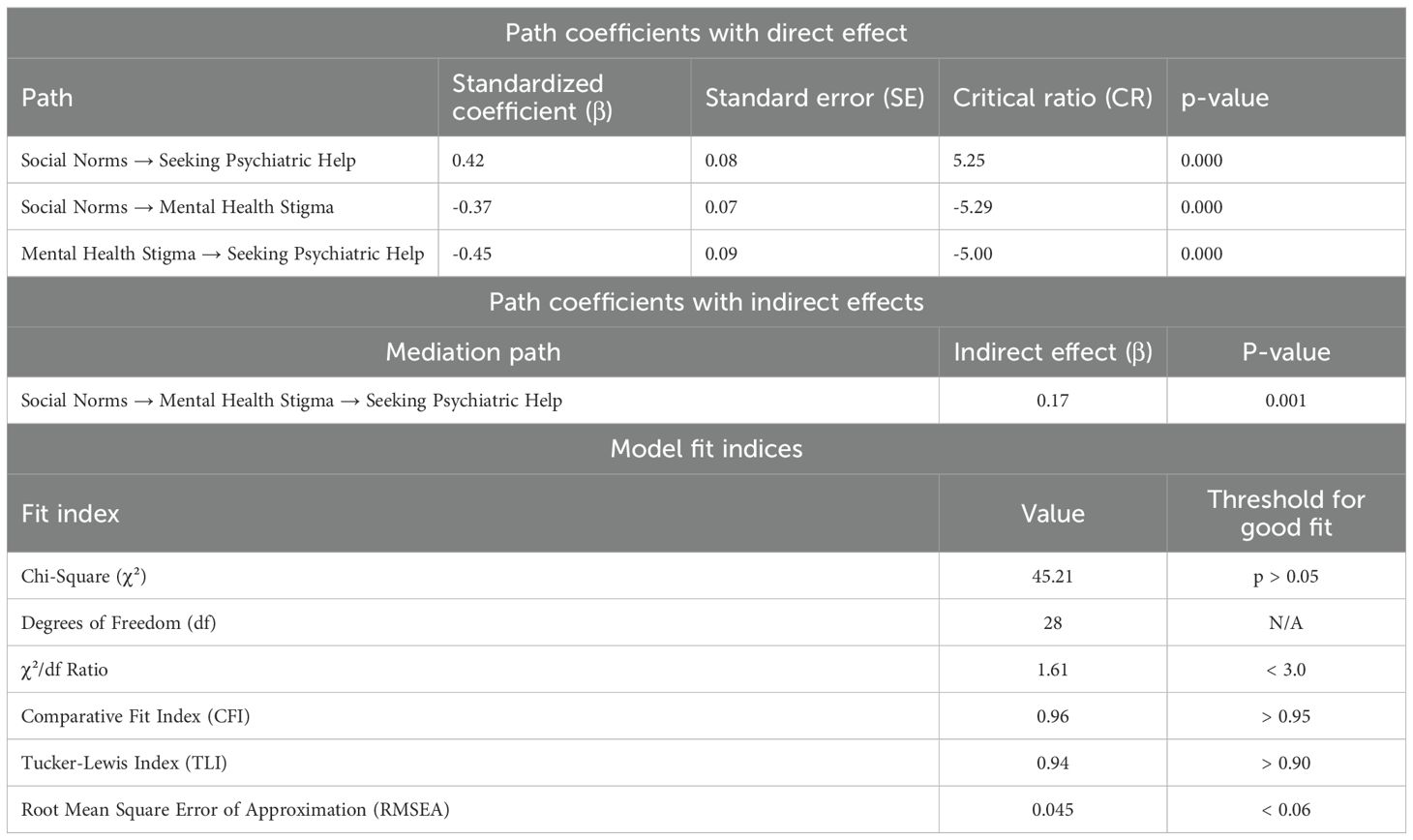Viewport: 1413px width, 840px height.
Task: Select the 'Critical ratio (CR)' column header
Action: [x=1052, y=98]
